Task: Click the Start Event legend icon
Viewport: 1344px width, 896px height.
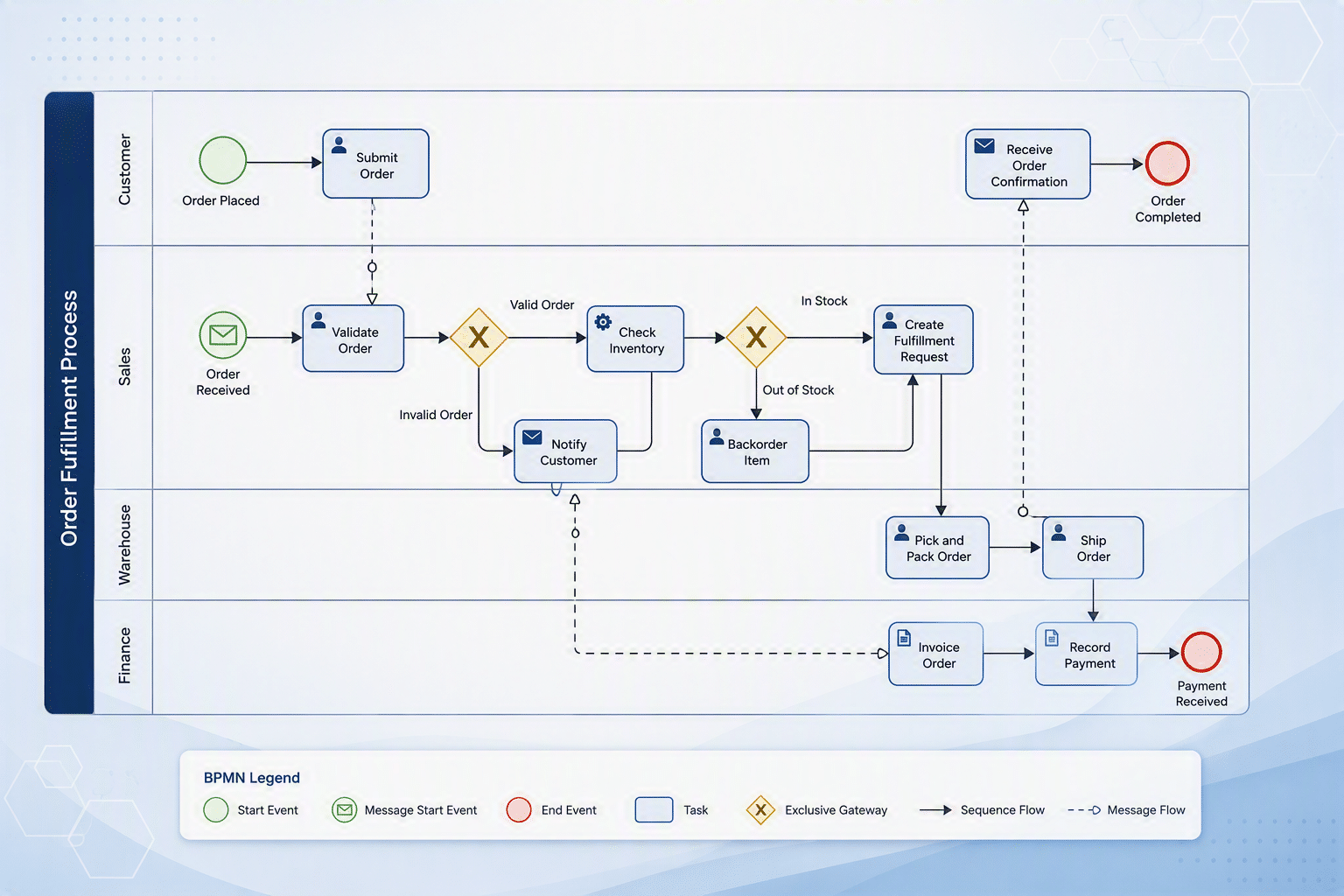Action: tap(216, 810)
